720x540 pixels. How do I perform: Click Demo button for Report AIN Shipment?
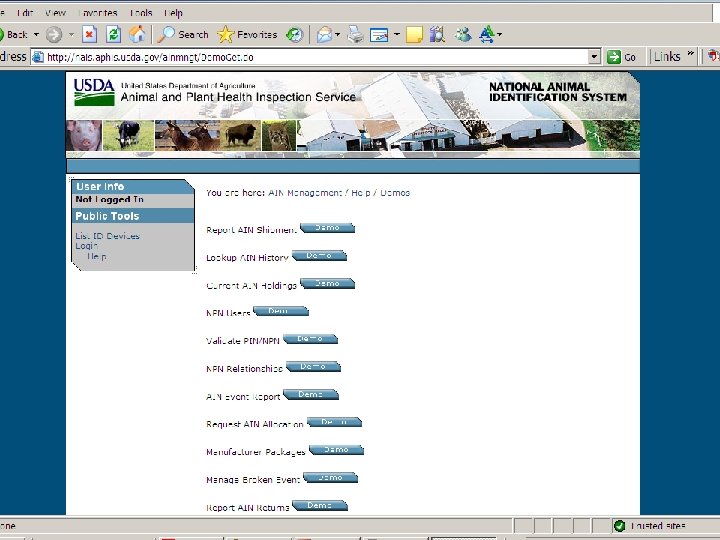327,228
